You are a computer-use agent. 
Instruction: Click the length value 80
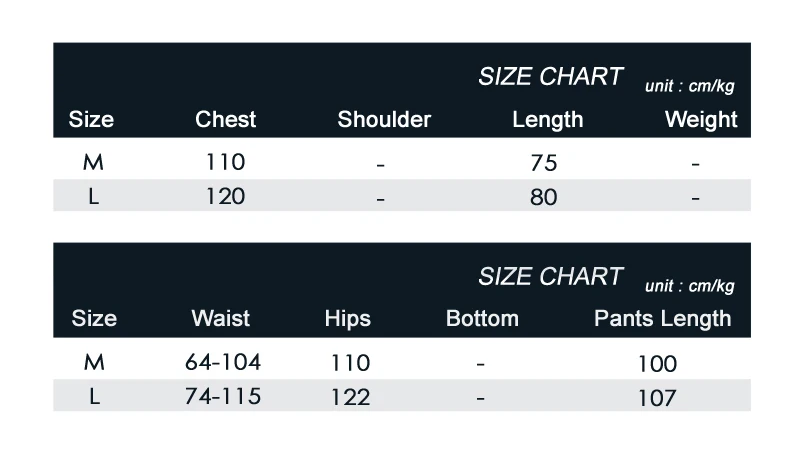point(544,197)
